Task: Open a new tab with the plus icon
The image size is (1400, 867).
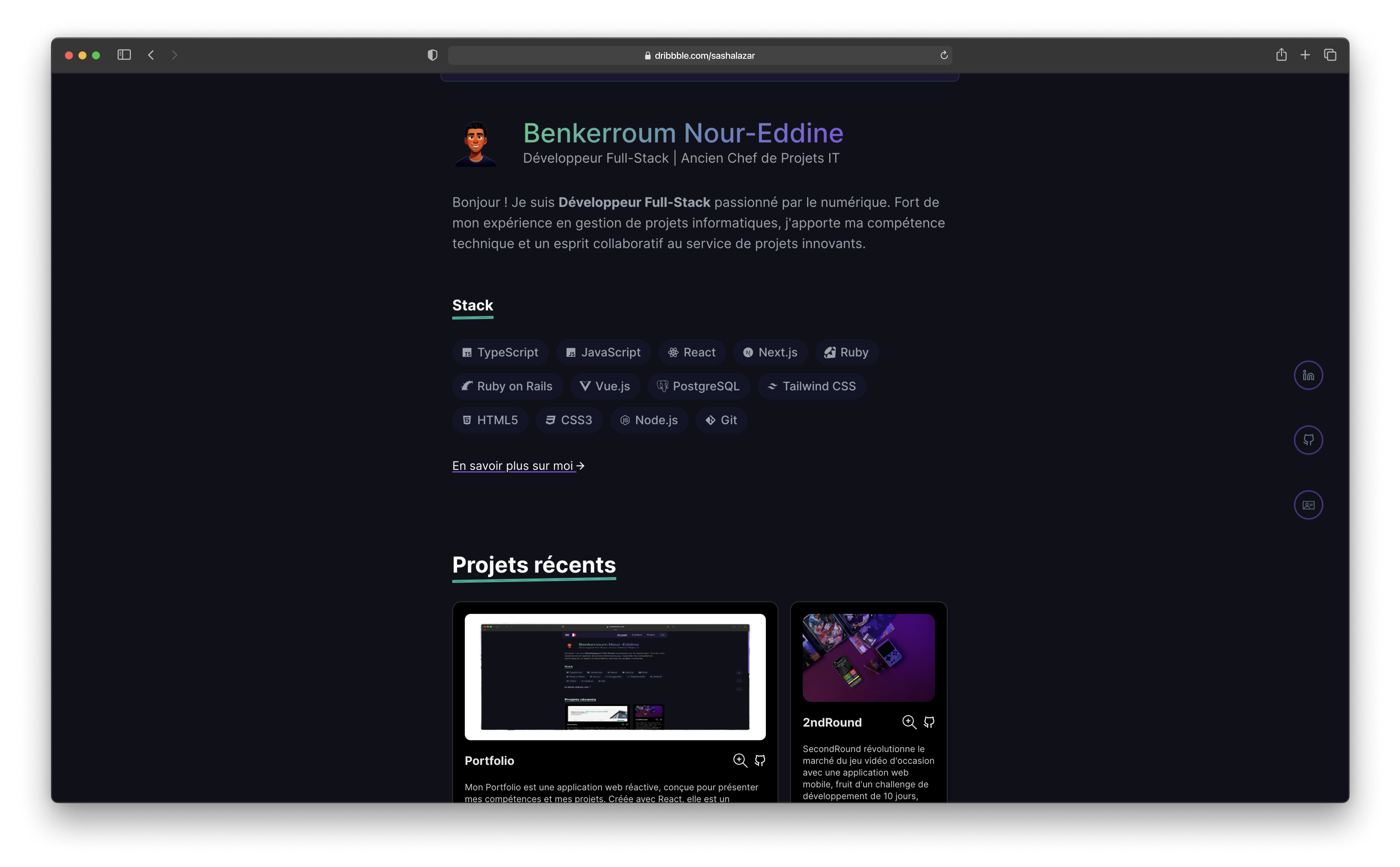Action: pos(1305,55)
